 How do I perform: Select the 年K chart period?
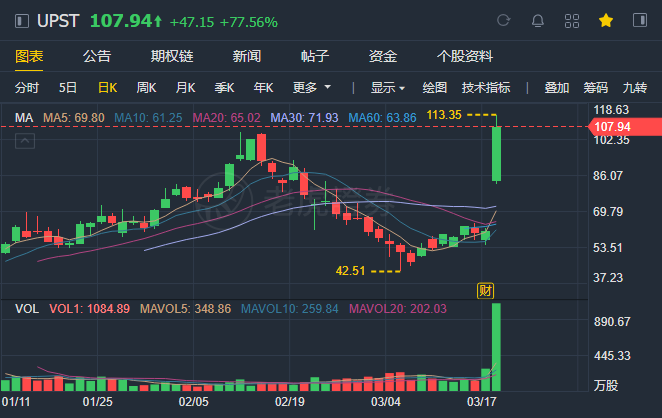pyautogui.click(x=263, y=88)
